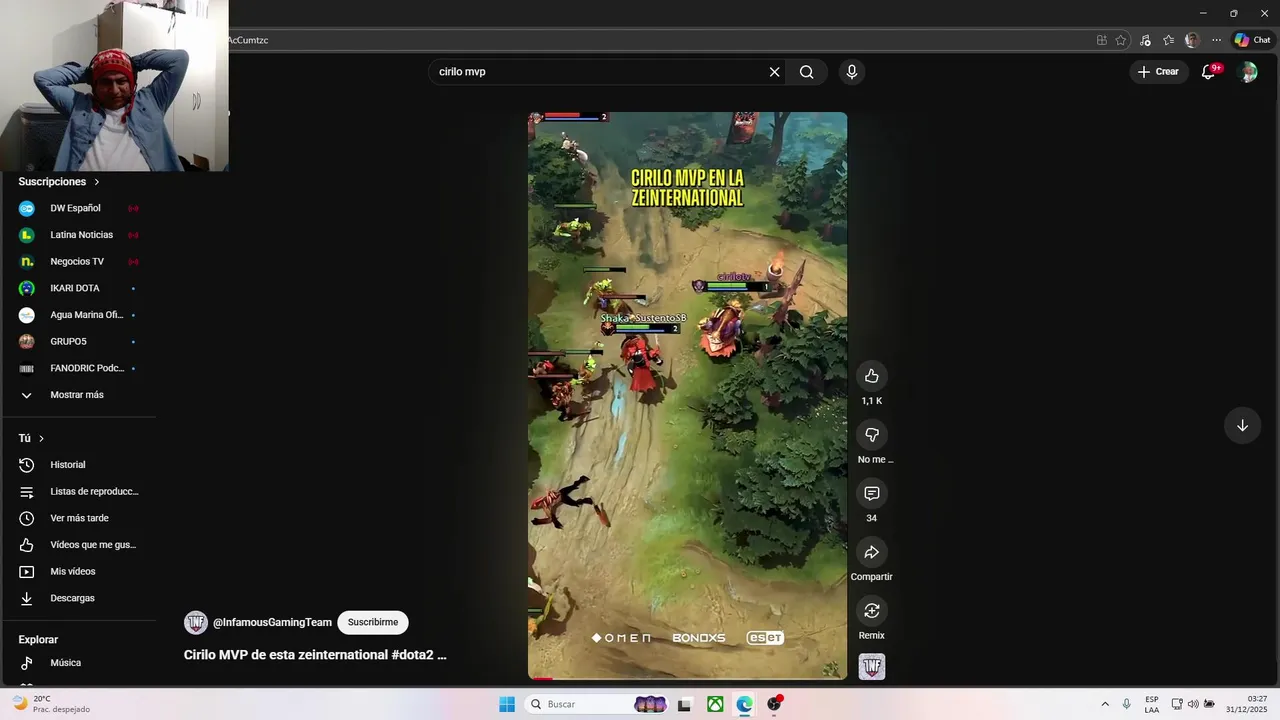1280x720 pixels.
Task: Expand the Tú section
Action: [32, 438]
